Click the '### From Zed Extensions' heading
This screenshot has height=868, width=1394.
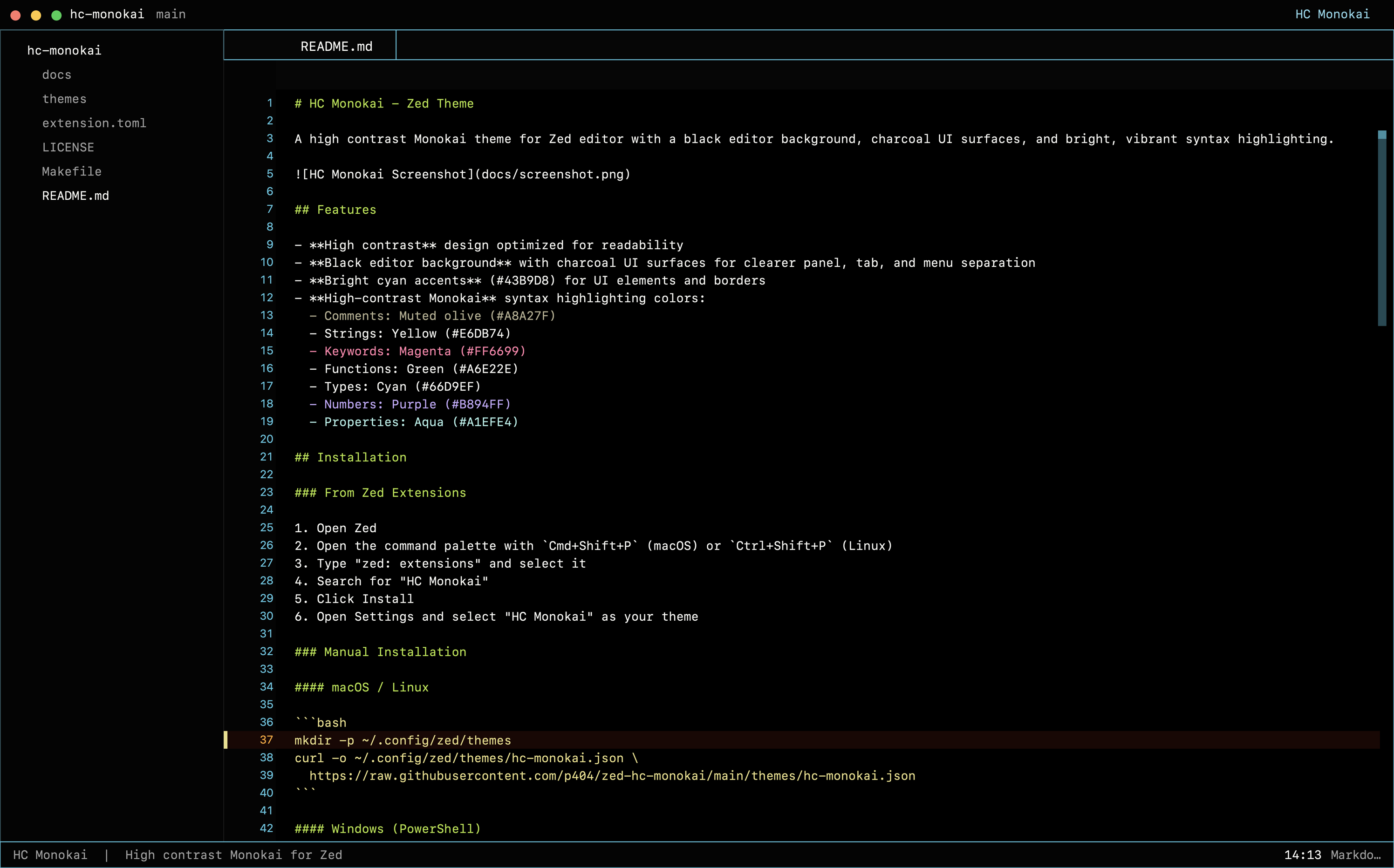(x=380, y=493)
